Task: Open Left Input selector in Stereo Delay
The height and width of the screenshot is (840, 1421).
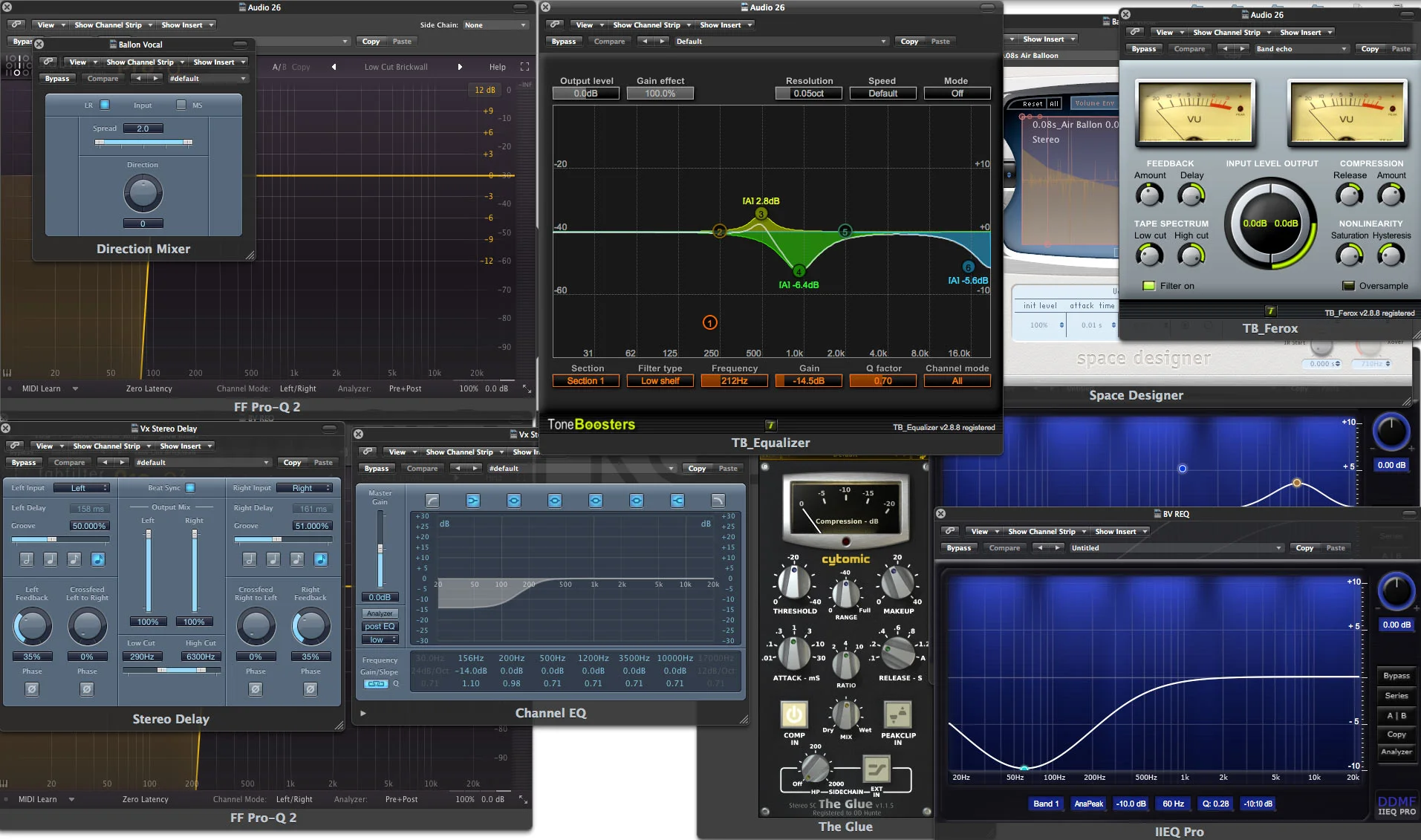Action: [x=81, y=488]
